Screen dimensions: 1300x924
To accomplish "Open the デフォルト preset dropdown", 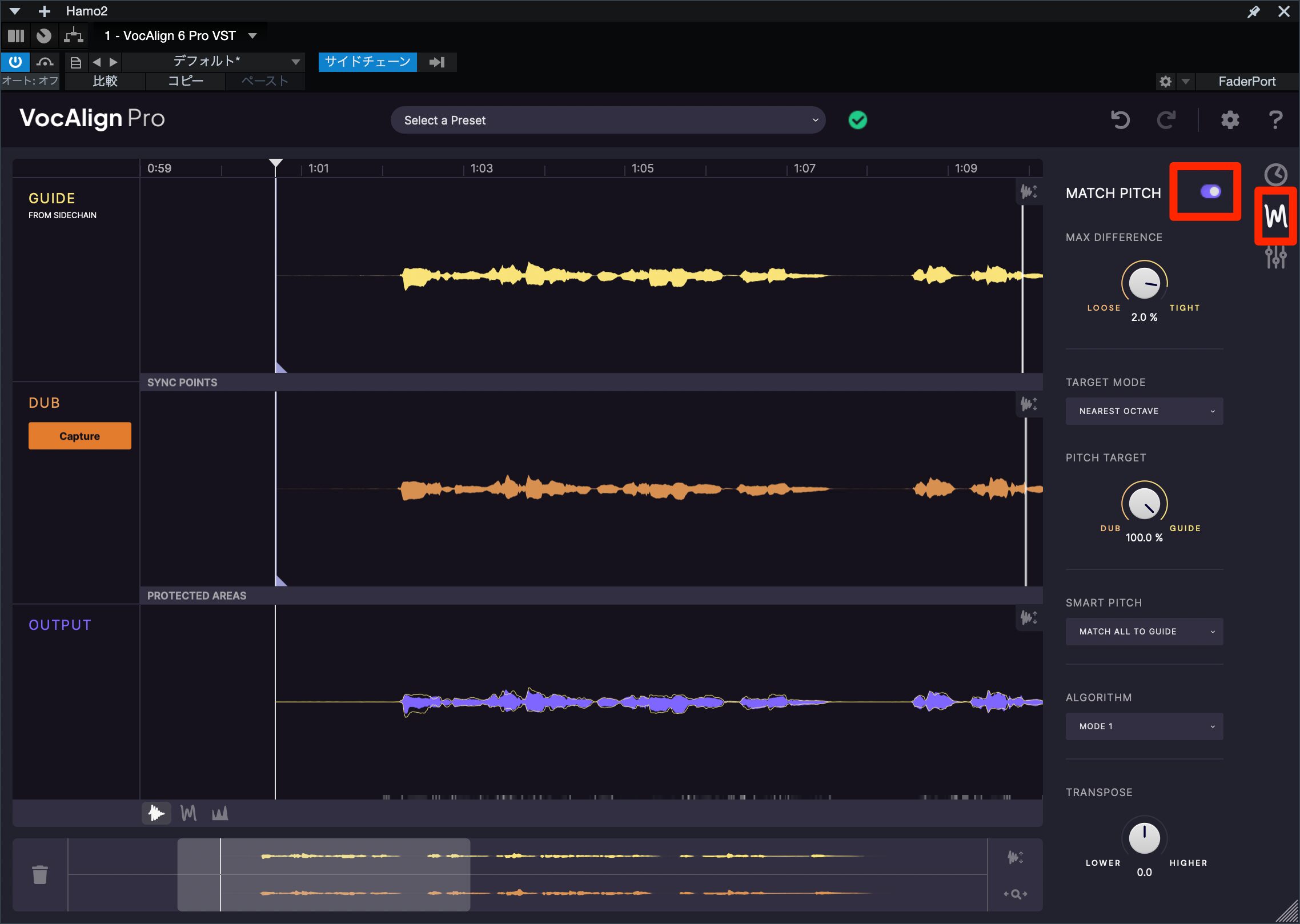I will pos(214,61).
